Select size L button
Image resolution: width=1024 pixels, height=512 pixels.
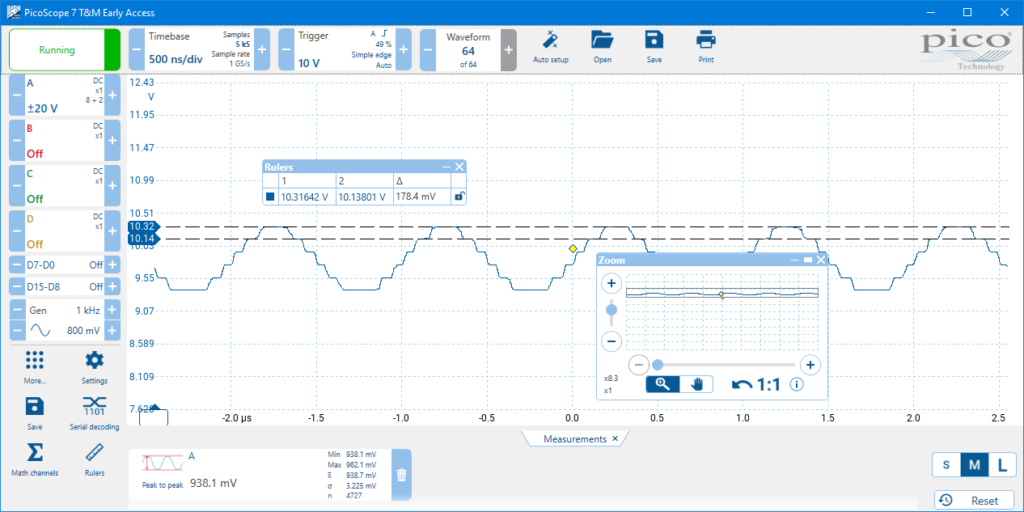pos(1002,466)
